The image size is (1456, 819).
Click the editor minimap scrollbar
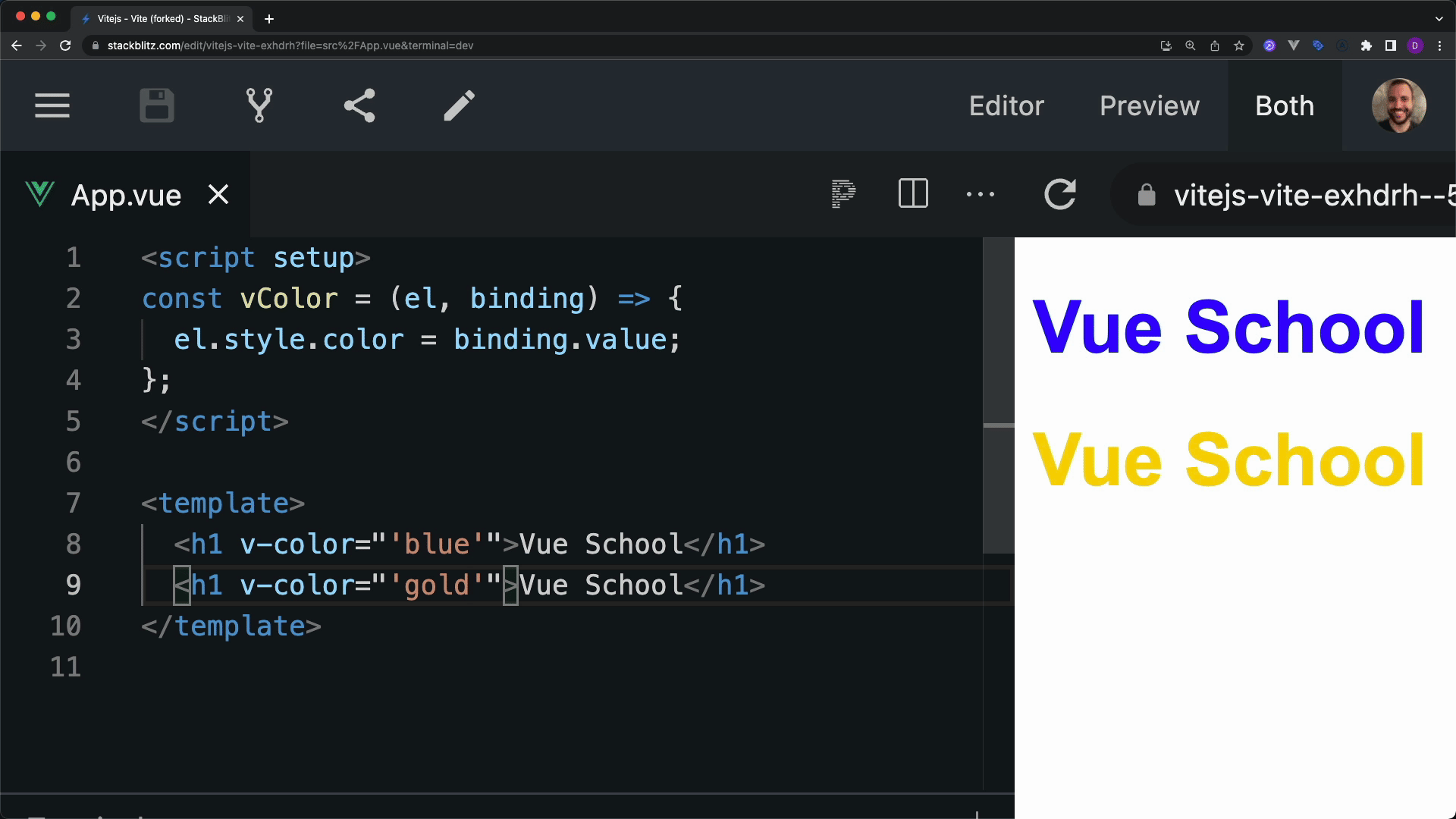coord(999,395)
